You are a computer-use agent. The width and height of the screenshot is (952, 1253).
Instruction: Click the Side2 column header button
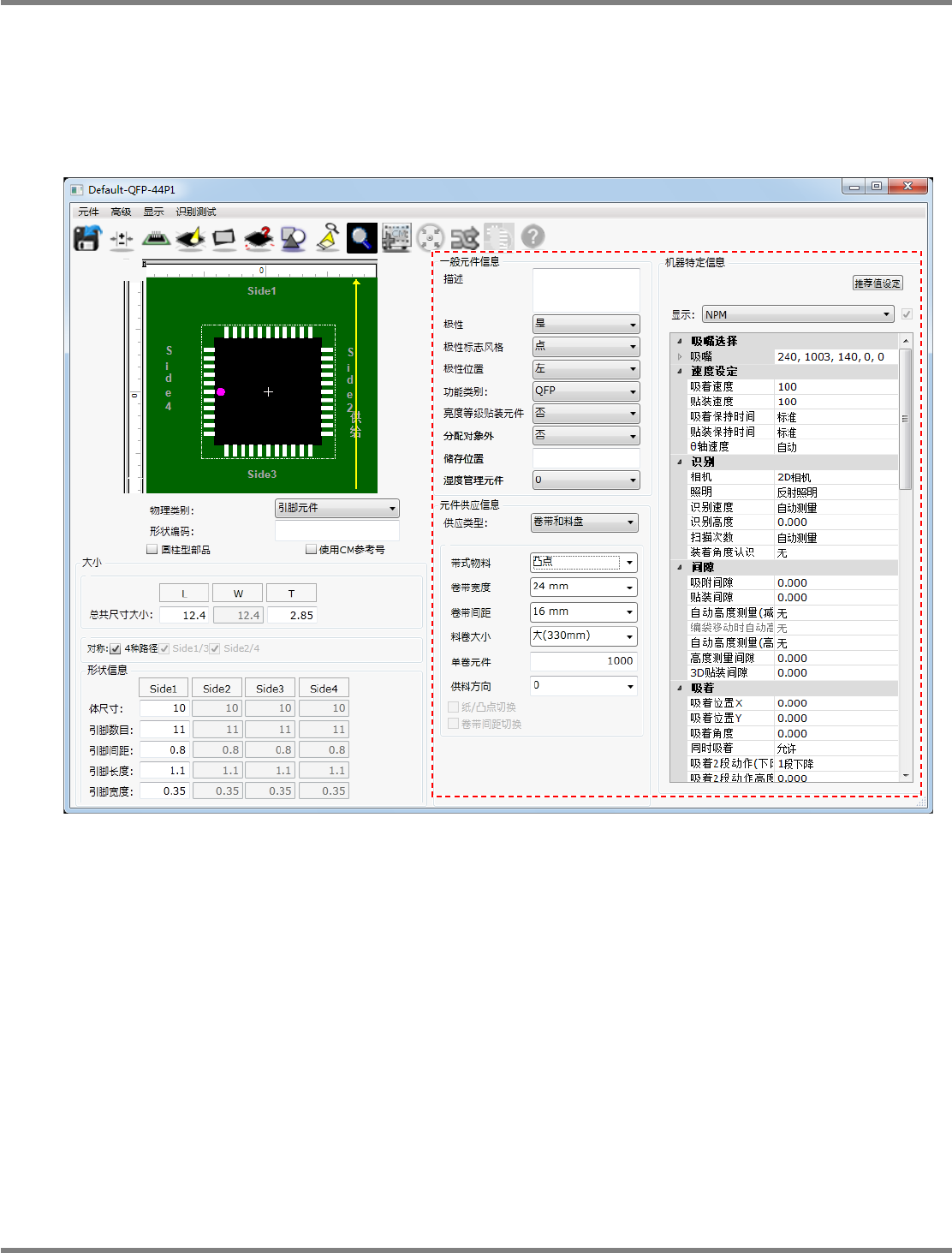point(217,688)
